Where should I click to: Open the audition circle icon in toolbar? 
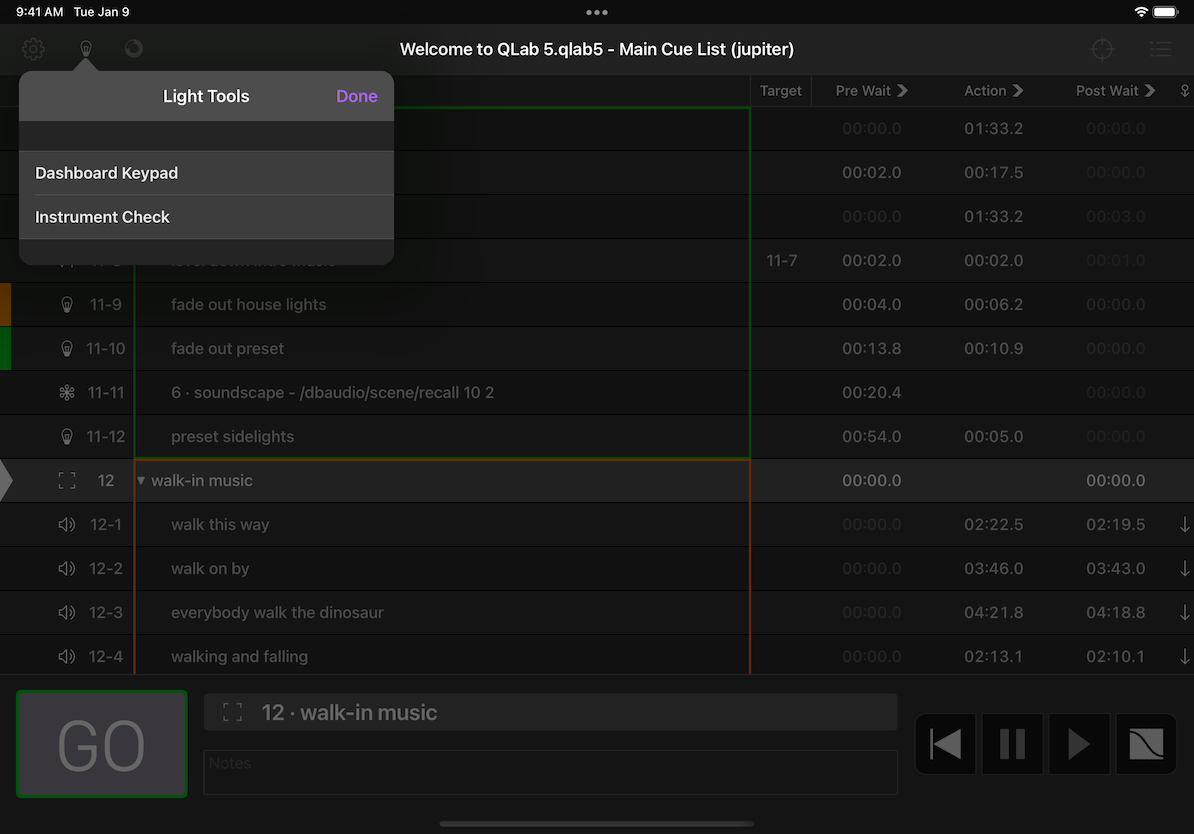coord(133,49)
